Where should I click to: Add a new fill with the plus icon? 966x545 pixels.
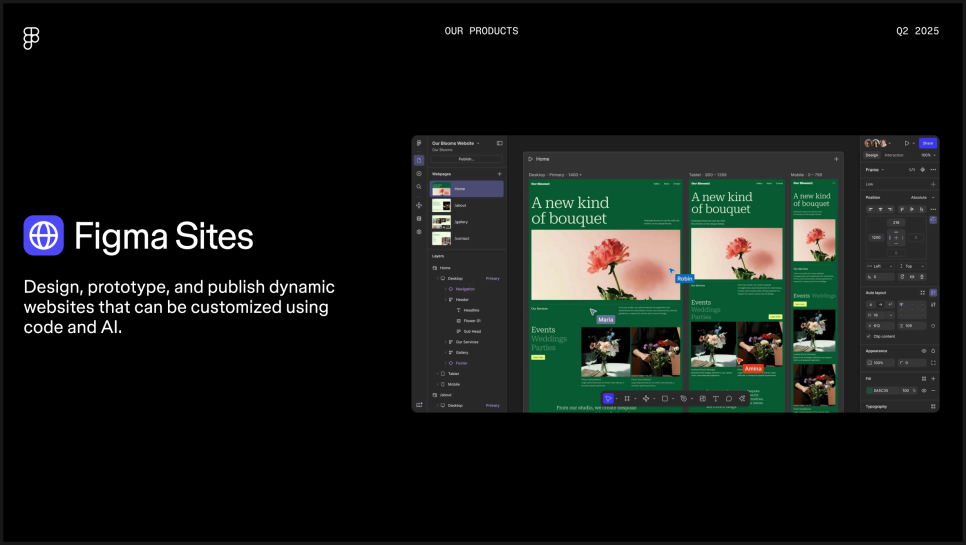coord(933,379)
